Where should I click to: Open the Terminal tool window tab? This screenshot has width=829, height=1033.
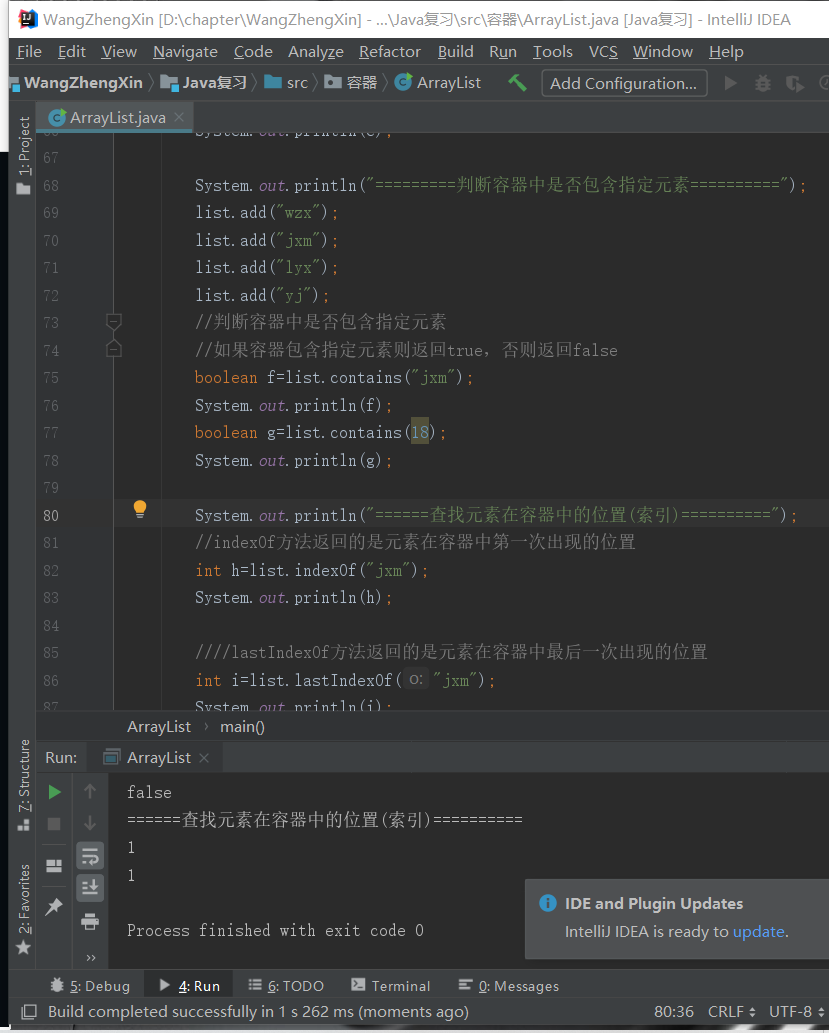[x=391, y=986]
